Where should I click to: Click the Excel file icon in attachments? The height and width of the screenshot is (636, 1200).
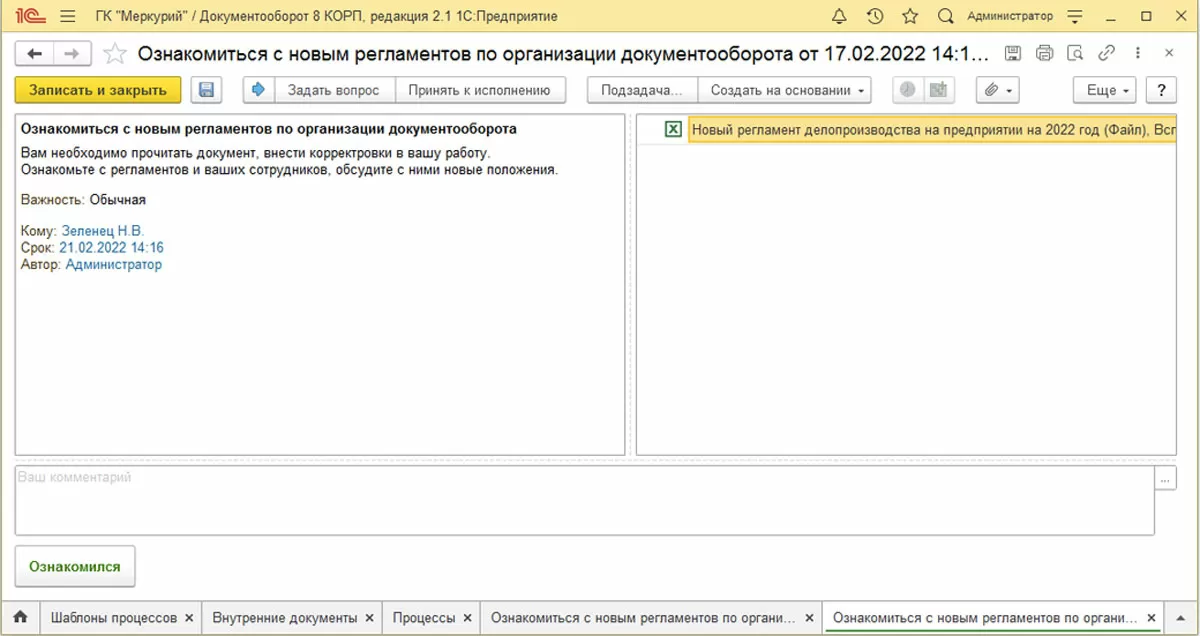coord(673,130)
